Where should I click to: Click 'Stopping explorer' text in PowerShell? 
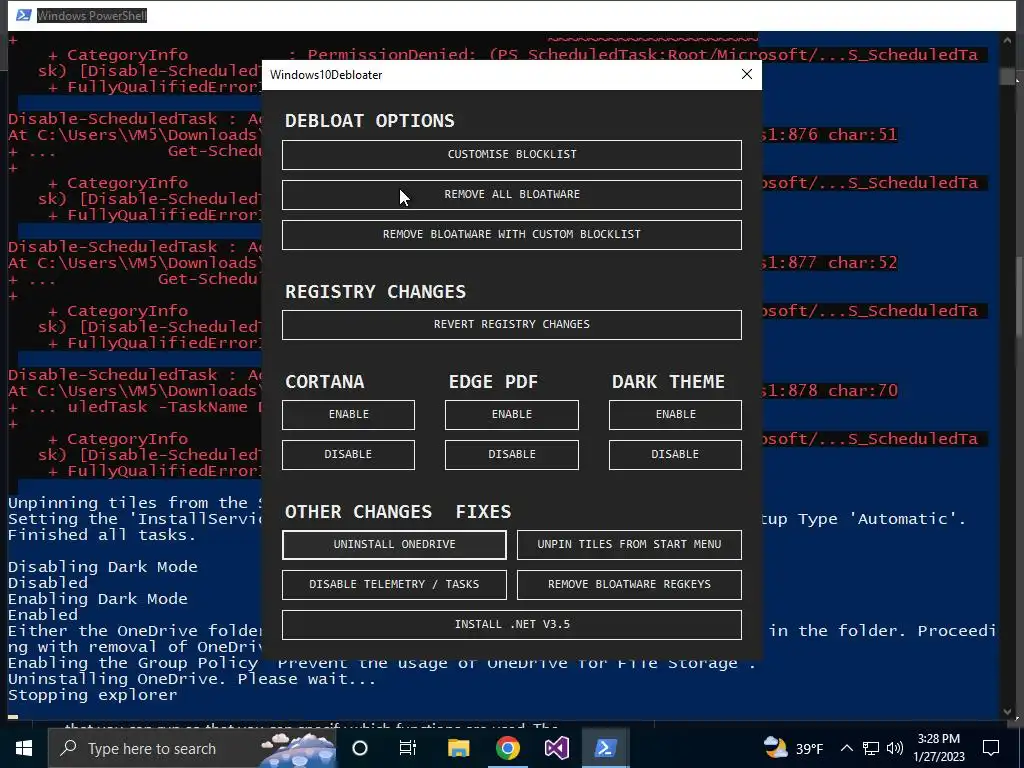pos(93,695)
